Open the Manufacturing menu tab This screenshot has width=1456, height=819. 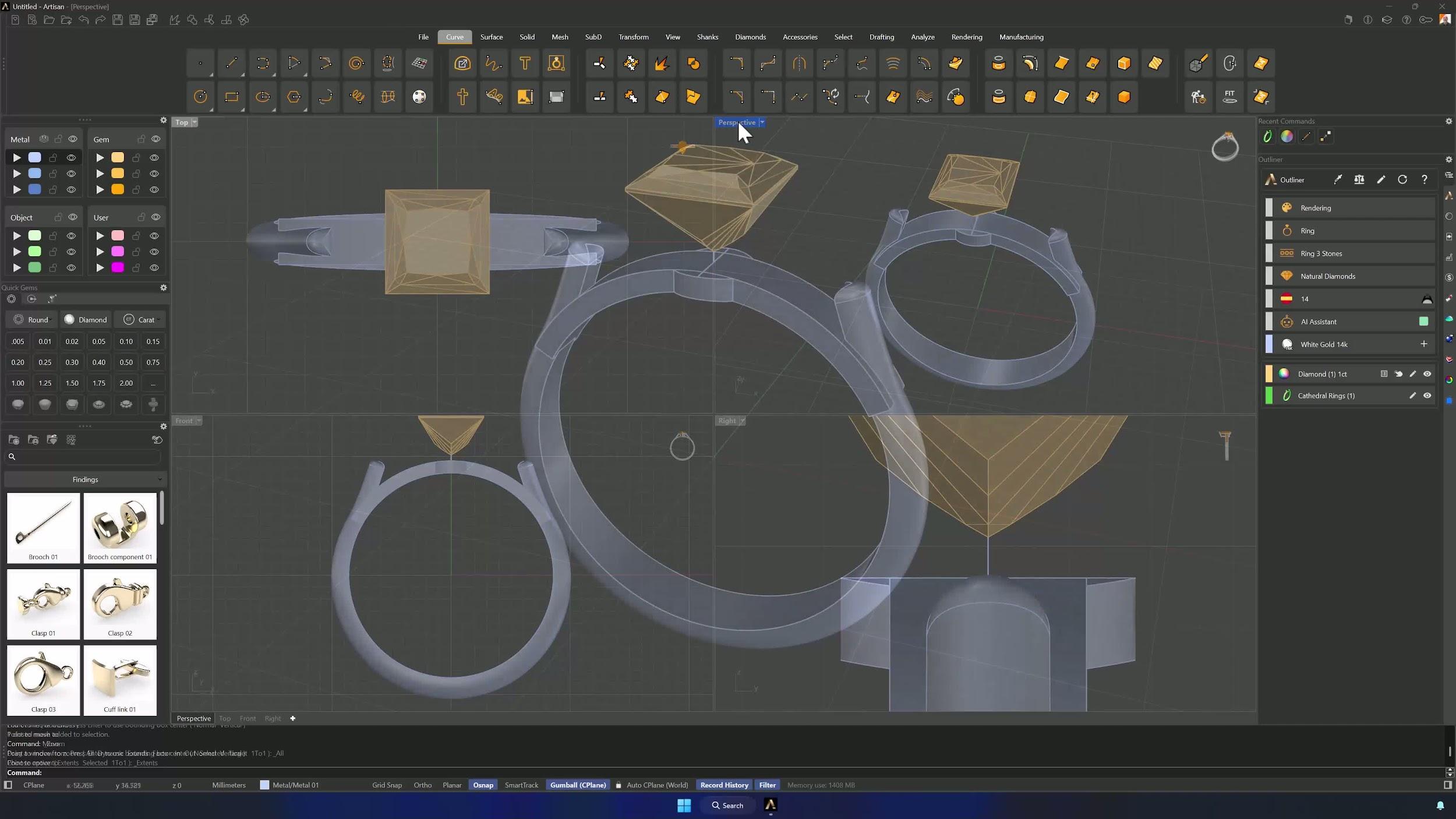click(1021, 37)
